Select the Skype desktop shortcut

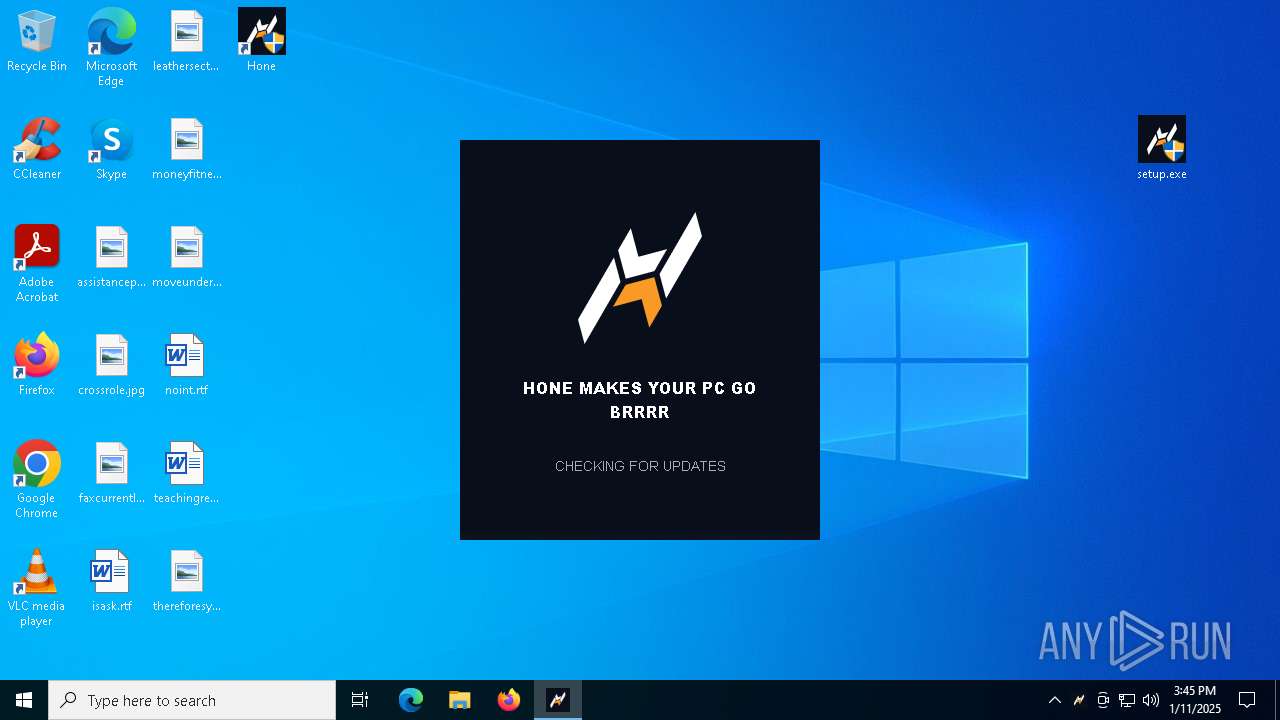(111, 150)
